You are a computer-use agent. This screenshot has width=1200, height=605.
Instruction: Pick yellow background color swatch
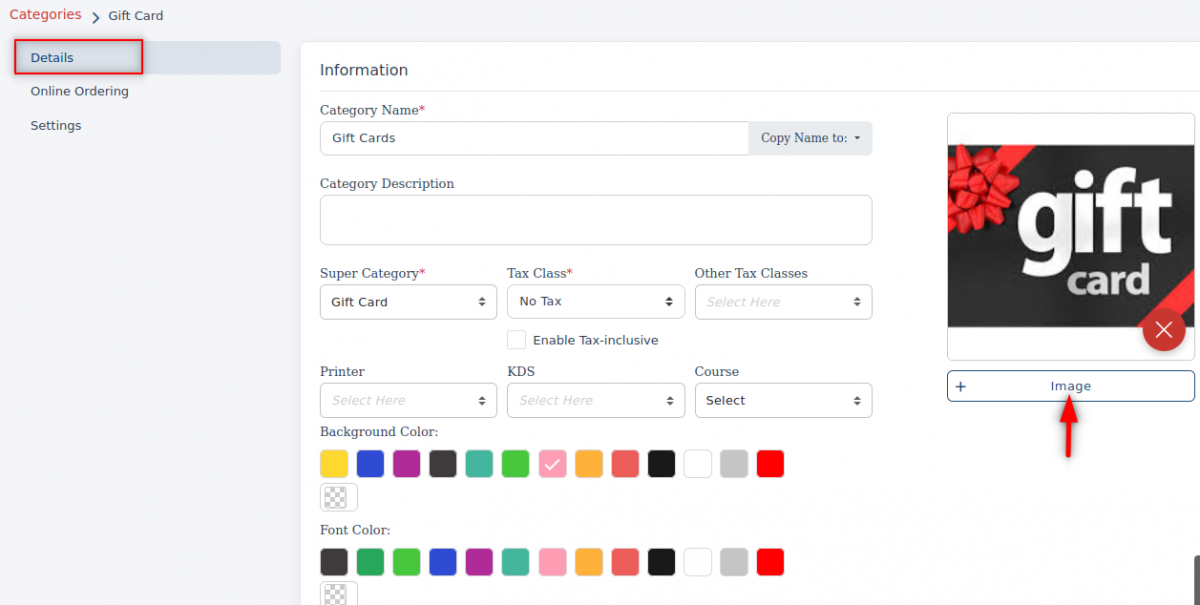pyautogui.click(x=334, y=464)
